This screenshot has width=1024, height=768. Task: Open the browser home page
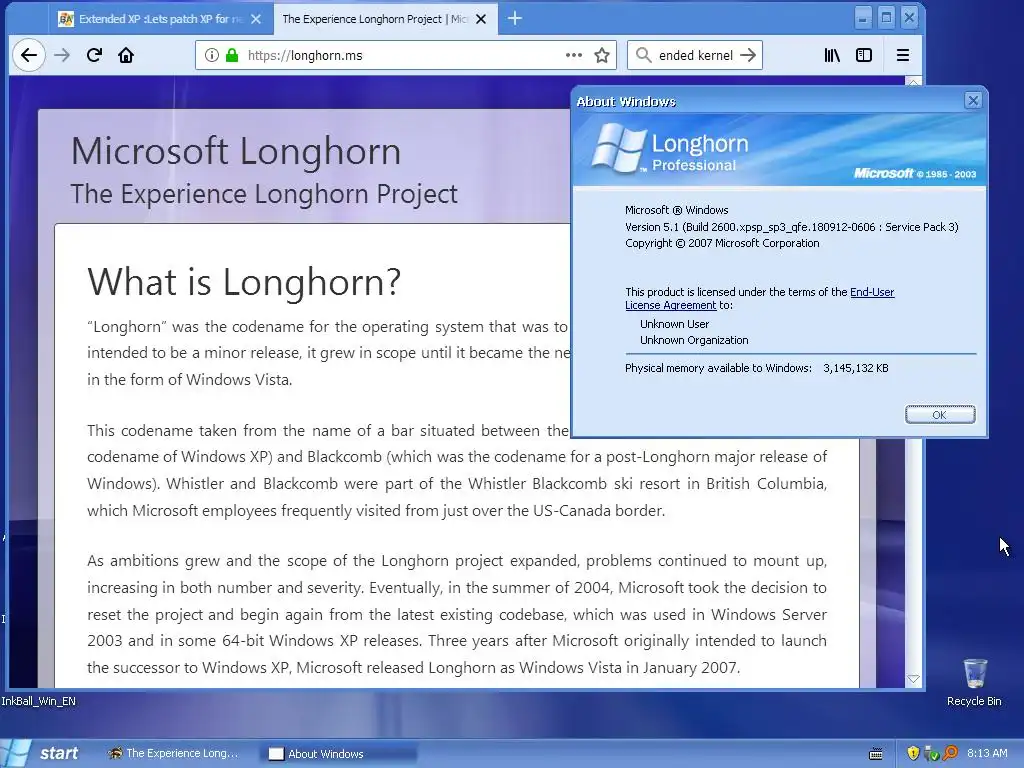point(126,56)
